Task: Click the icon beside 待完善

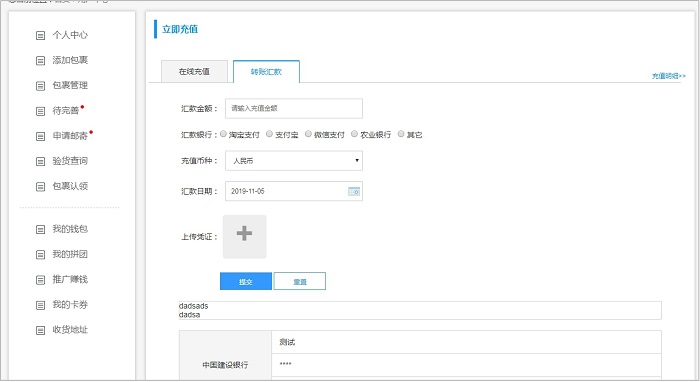Action: click(x=40, y=111)
